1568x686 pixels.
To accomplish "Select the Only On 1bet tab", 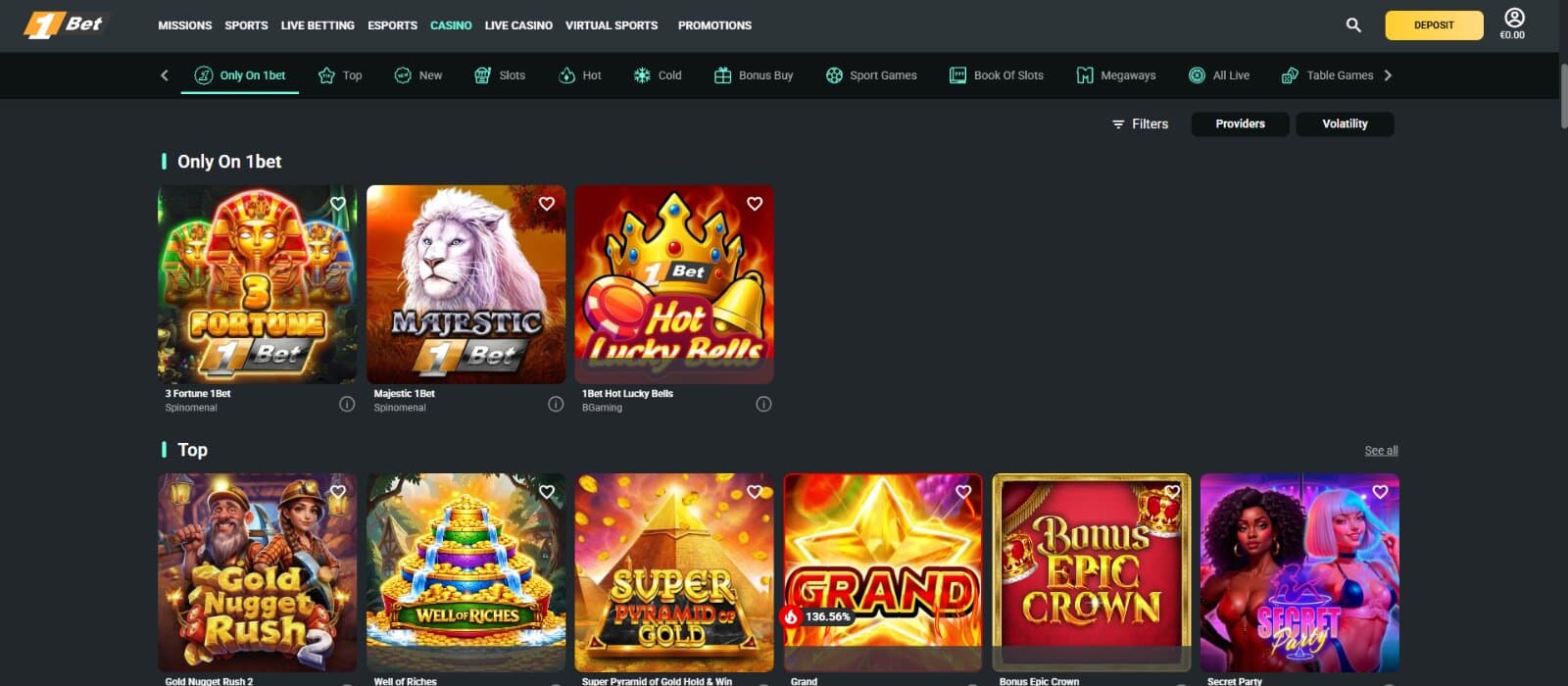I will pyautogui.click(x=240, y=75).
